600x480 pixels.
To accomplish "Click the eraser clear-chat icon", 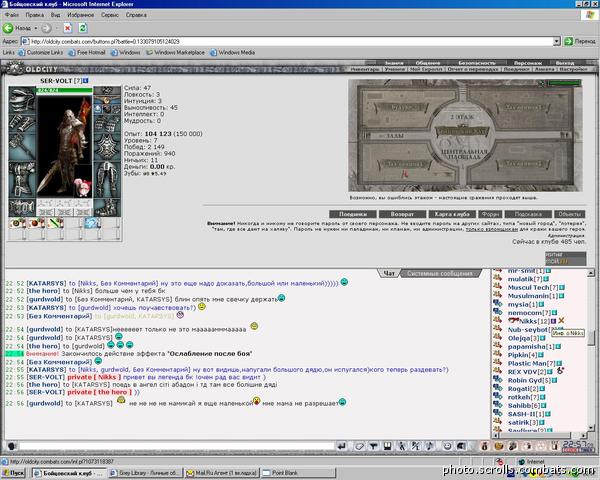I will click(359, 446).
